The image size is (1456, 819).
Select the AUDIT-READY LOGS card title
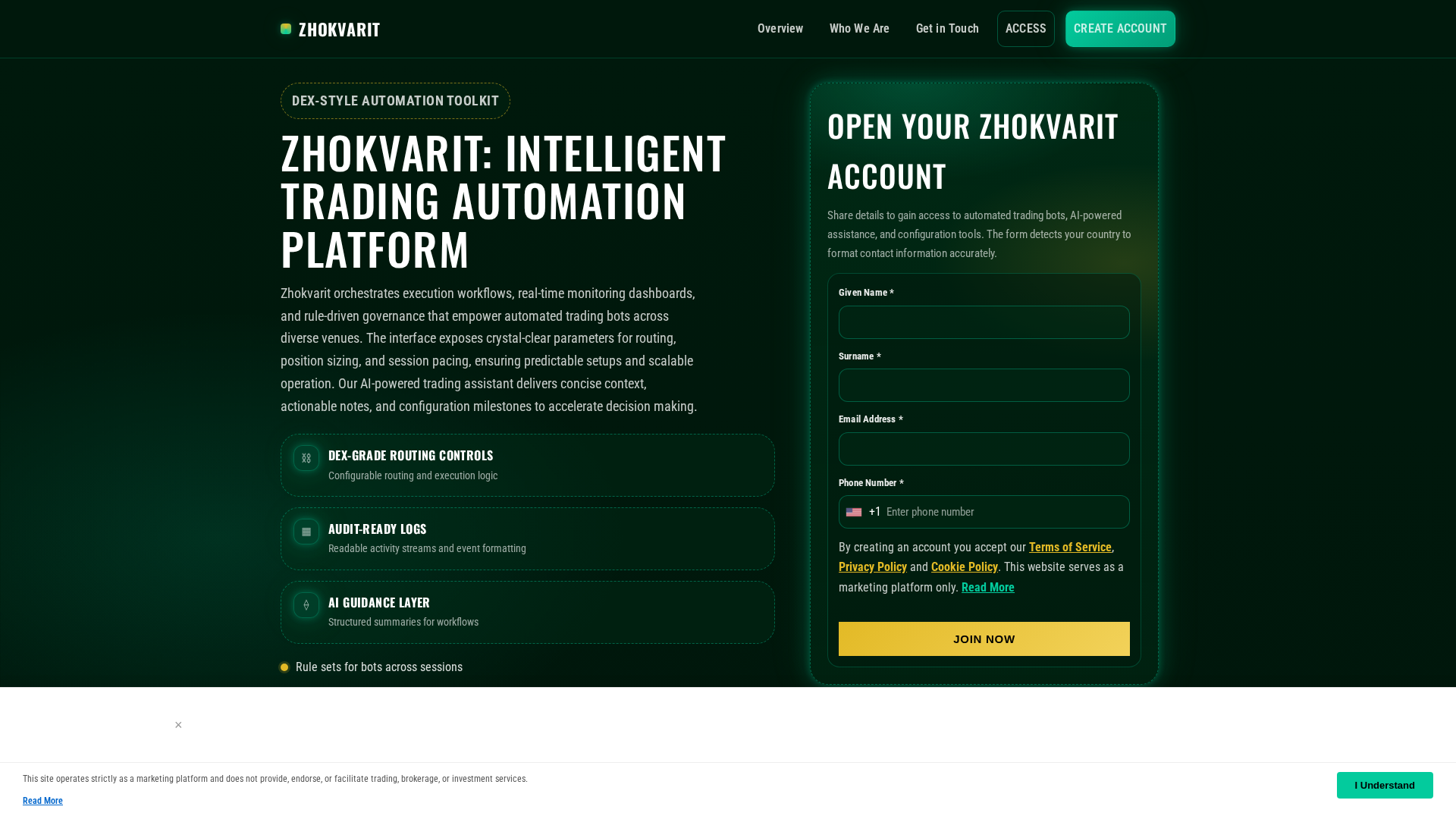pos(378,529)
